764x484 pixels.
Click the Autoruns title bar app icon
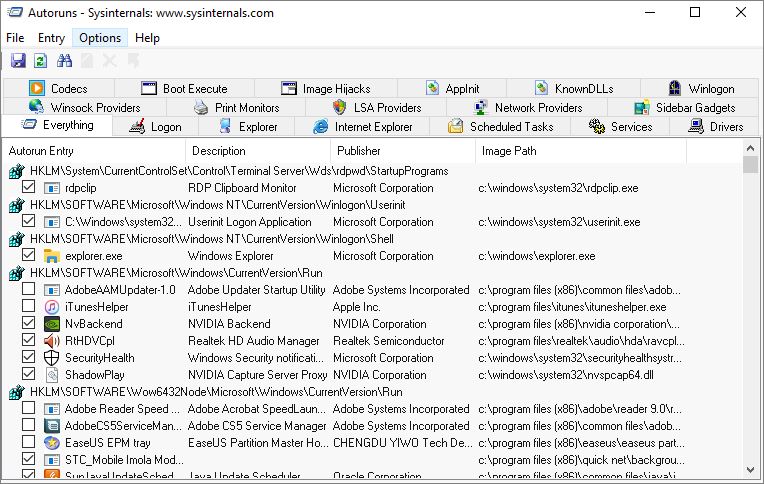15,12
